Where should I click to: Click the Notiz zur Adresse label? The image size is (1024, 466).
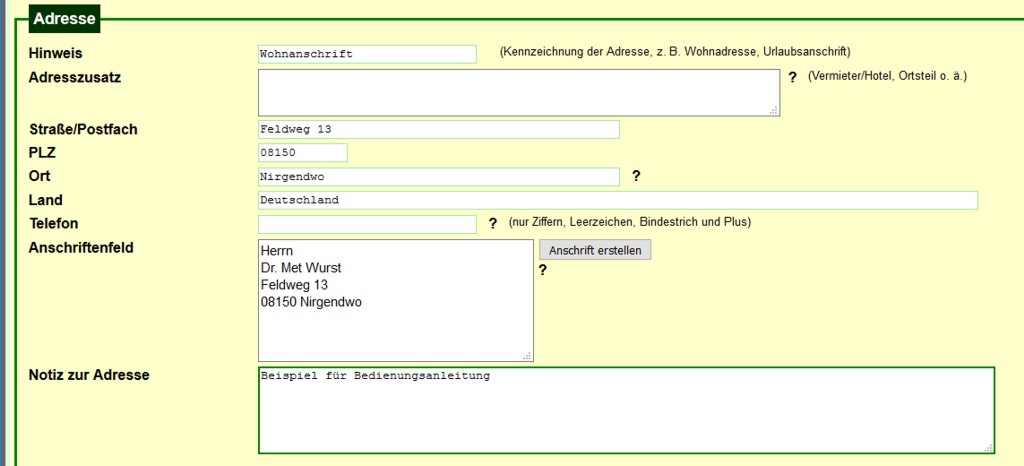click(89, 375)
